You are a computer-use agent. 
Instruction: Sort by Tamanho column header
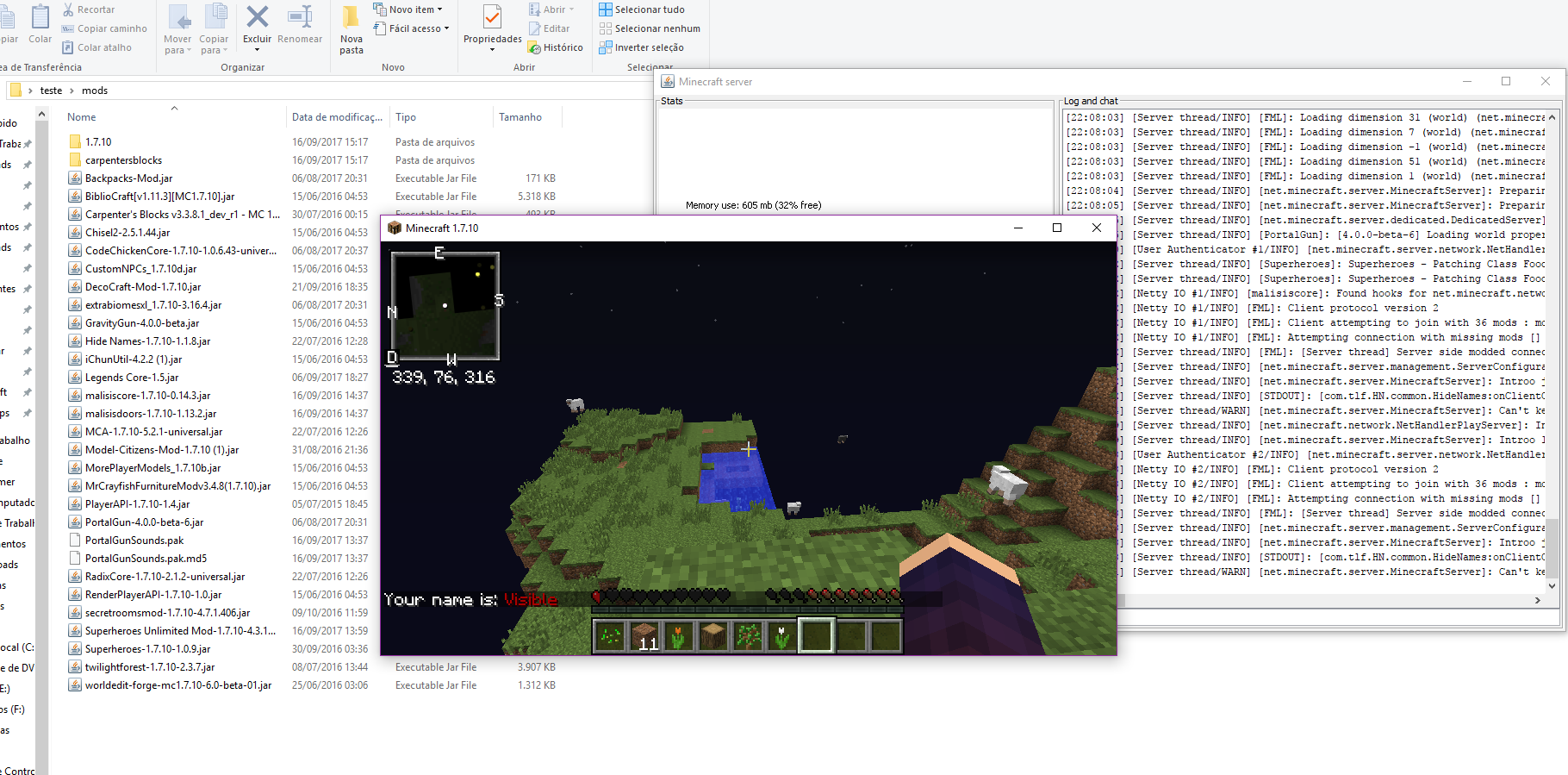(520, 117)
